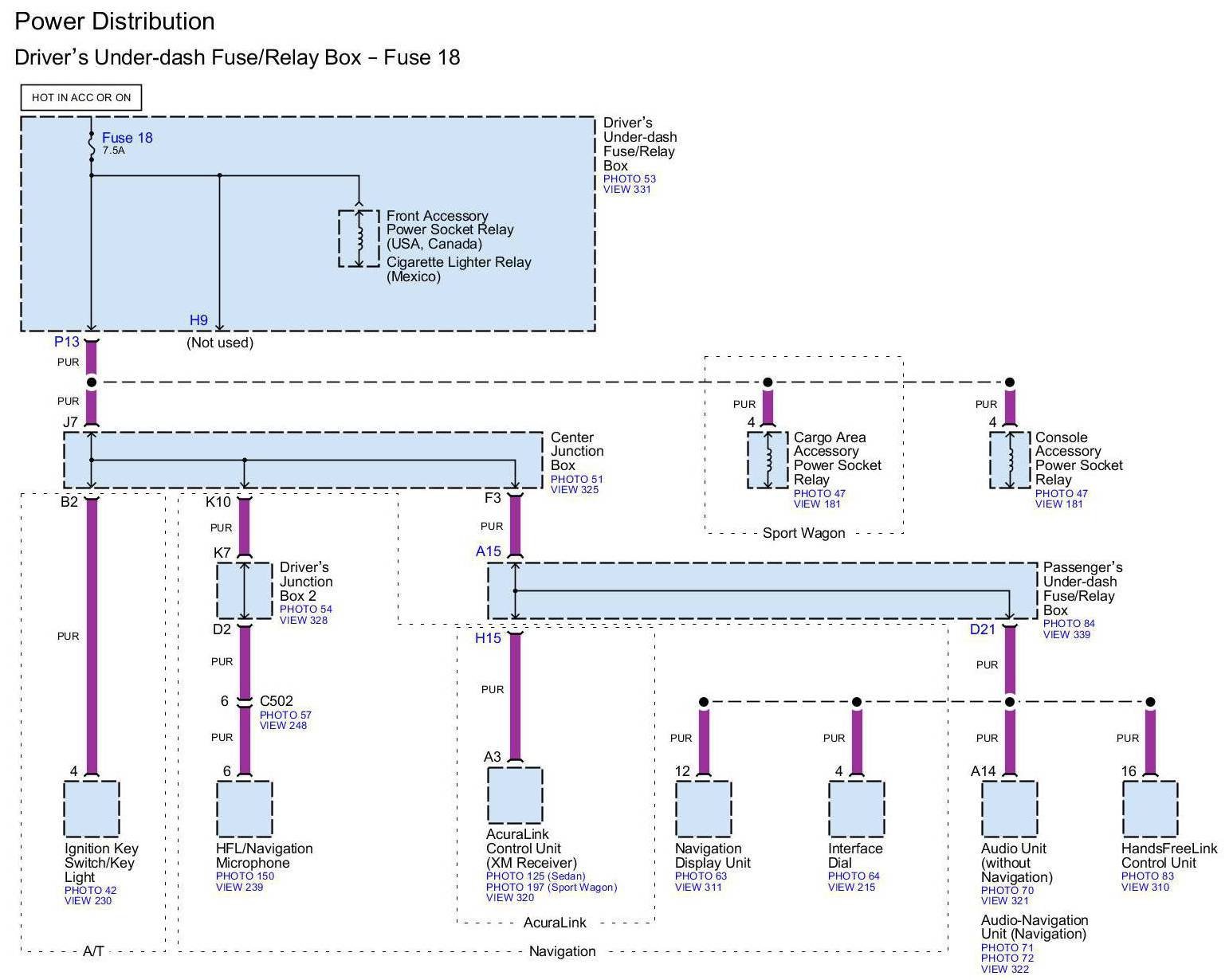
Task: Select the Console Accessory Power Socket relay symbol
Action: point(1010,460)
